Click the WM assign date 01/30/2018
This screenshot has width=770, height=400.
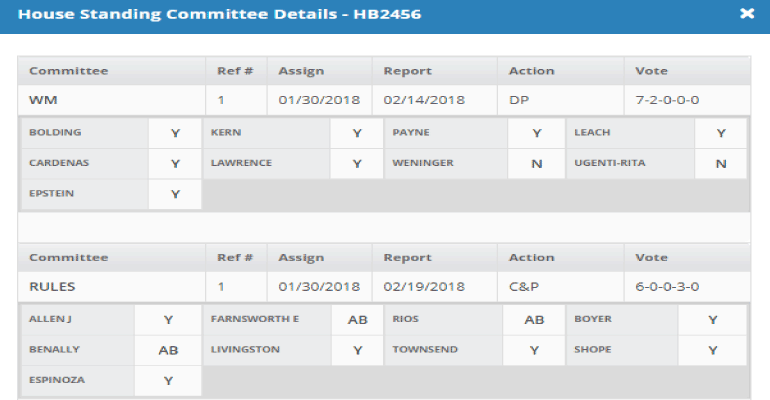pyautogui.click(x=316, y=100)
